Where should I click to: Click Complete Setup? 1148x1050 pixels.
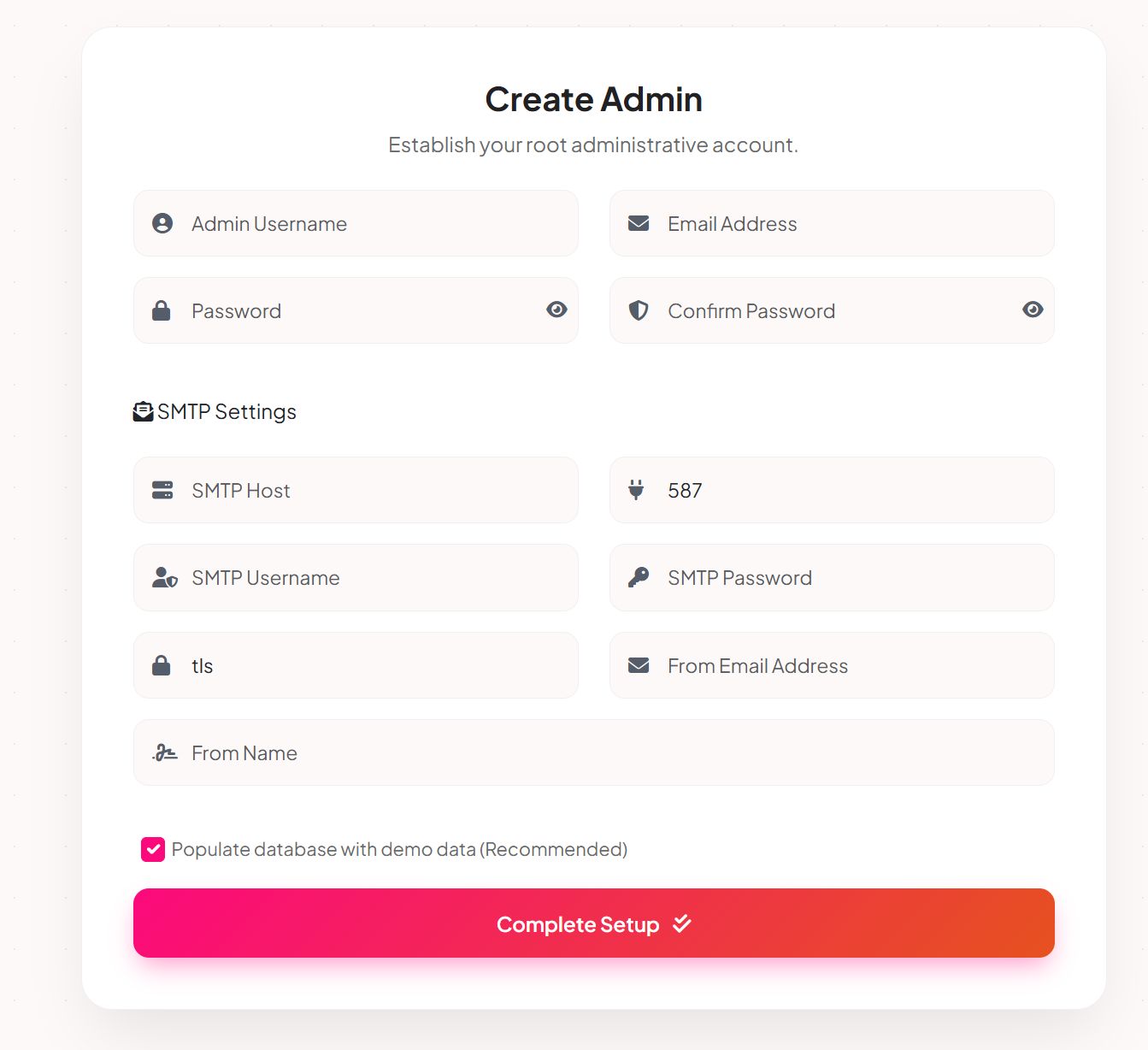click(594, 923)
